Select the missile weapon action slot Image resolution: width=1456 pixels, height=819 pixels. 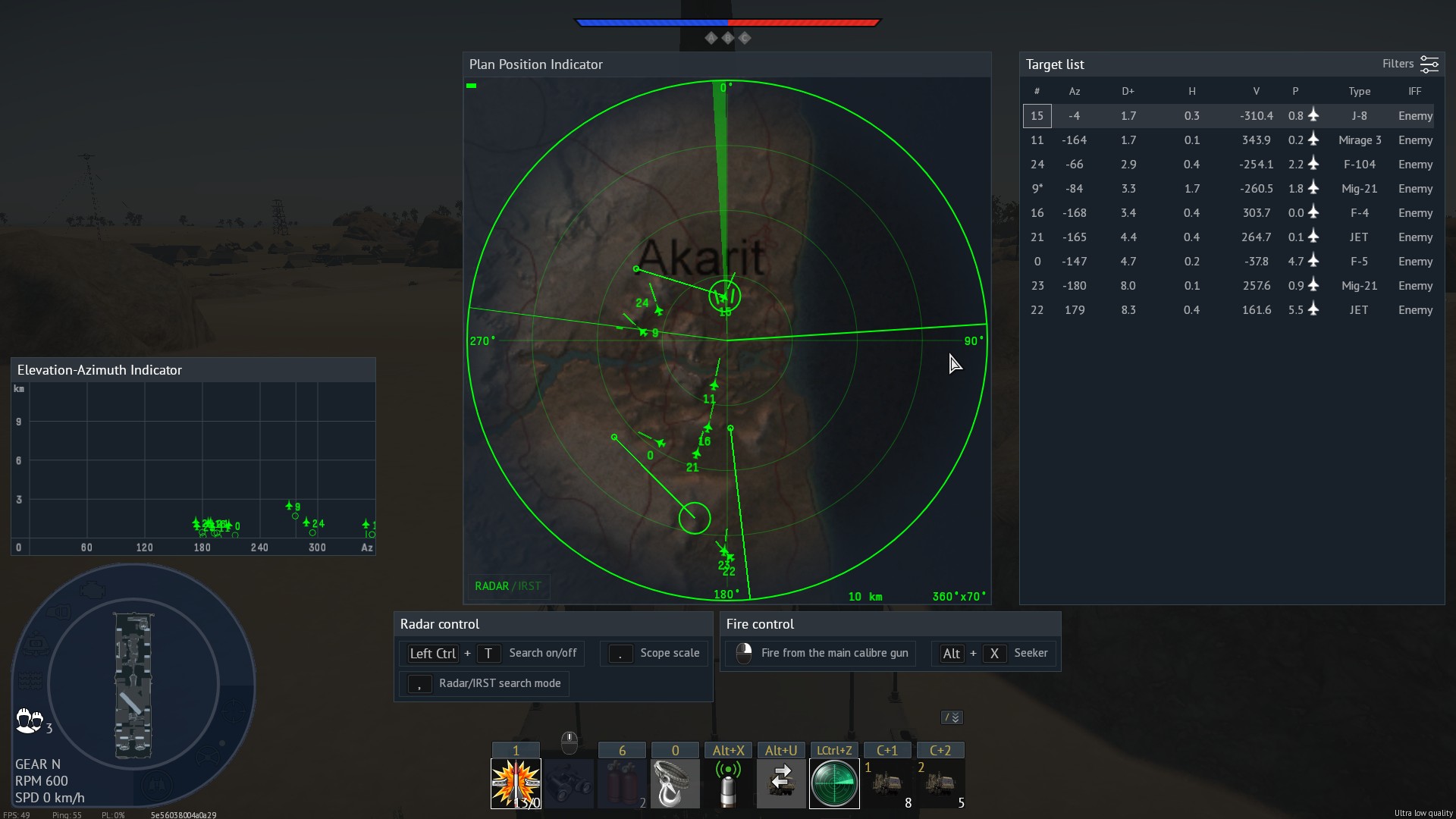[516, 783]
